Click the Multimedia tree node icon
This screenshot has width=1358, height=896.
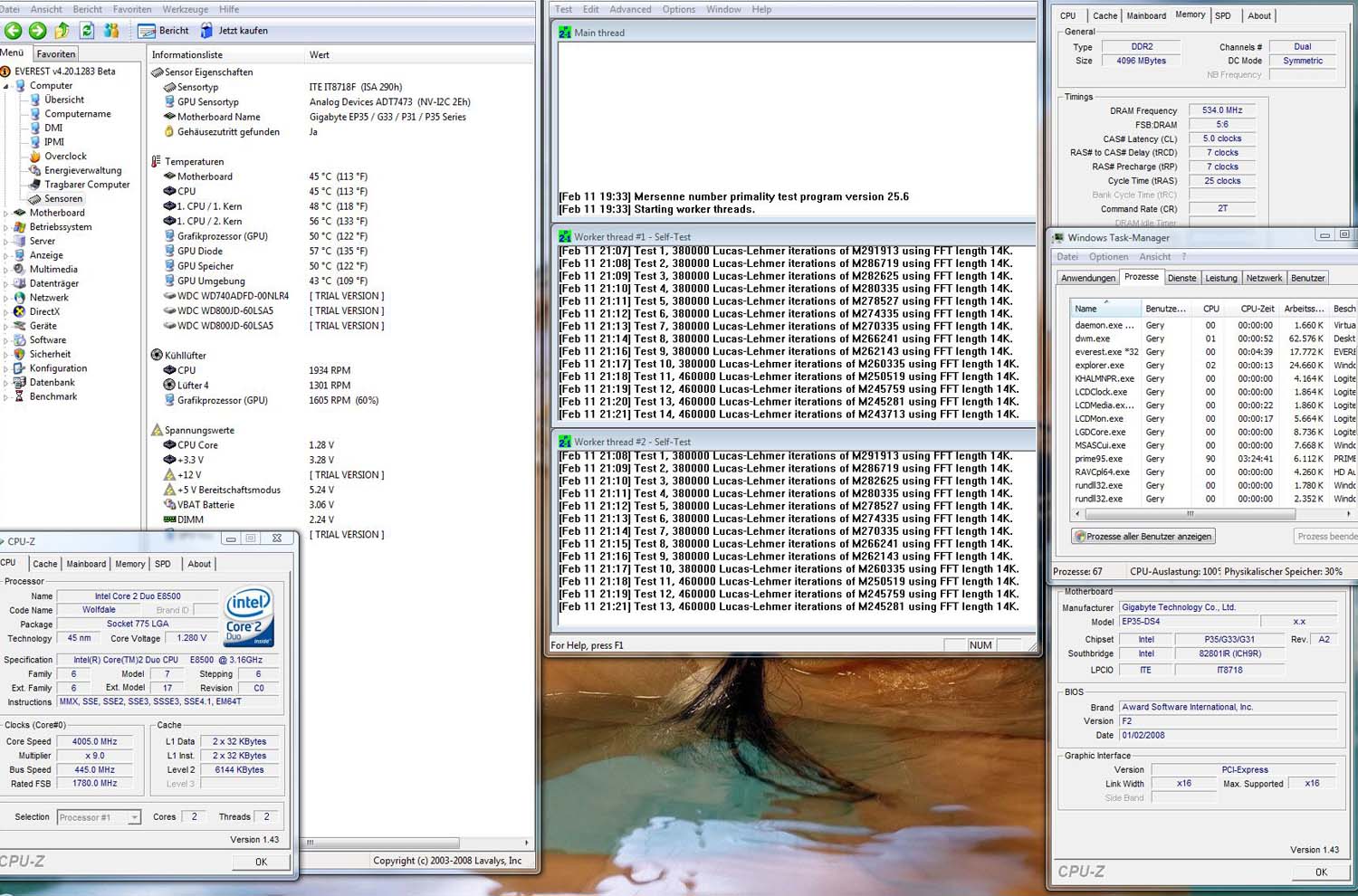[20, 269]
